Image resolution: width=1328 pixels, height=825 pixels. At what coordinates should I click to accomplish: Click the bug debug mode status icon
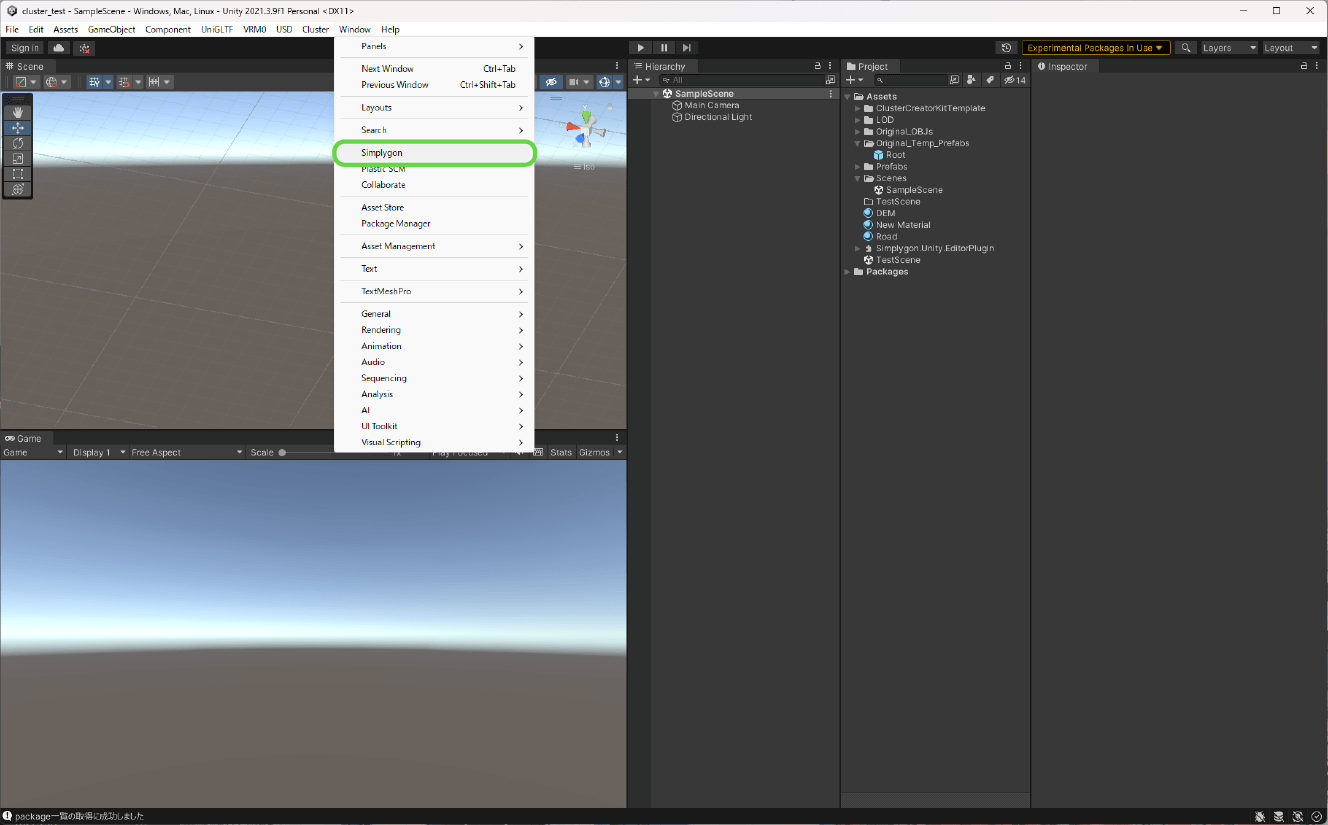coord(1260,817)
